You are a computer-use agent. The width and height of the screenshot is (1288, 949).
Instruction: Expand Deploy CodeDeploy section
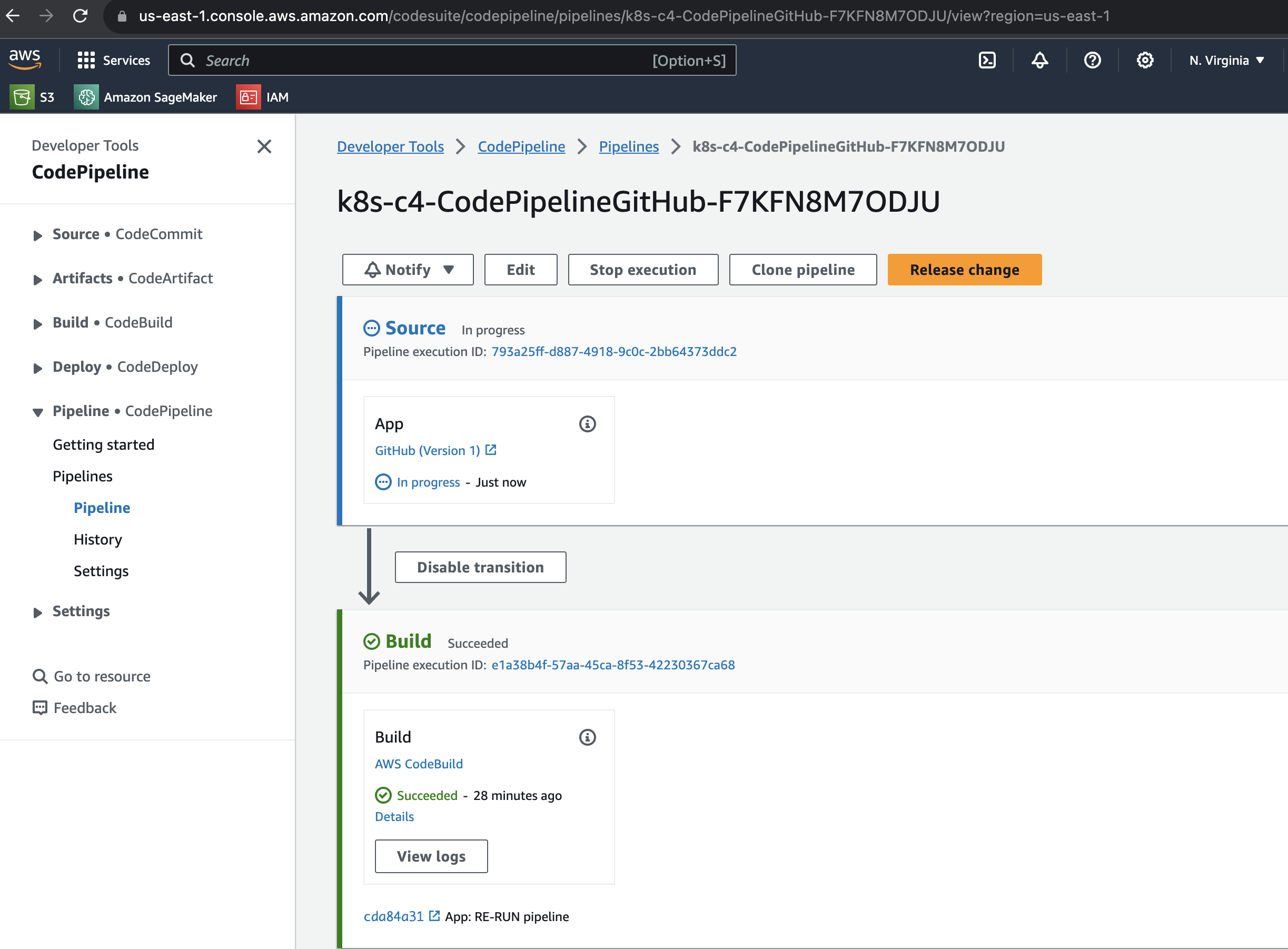pyautogui.click(x=38, y=368)
